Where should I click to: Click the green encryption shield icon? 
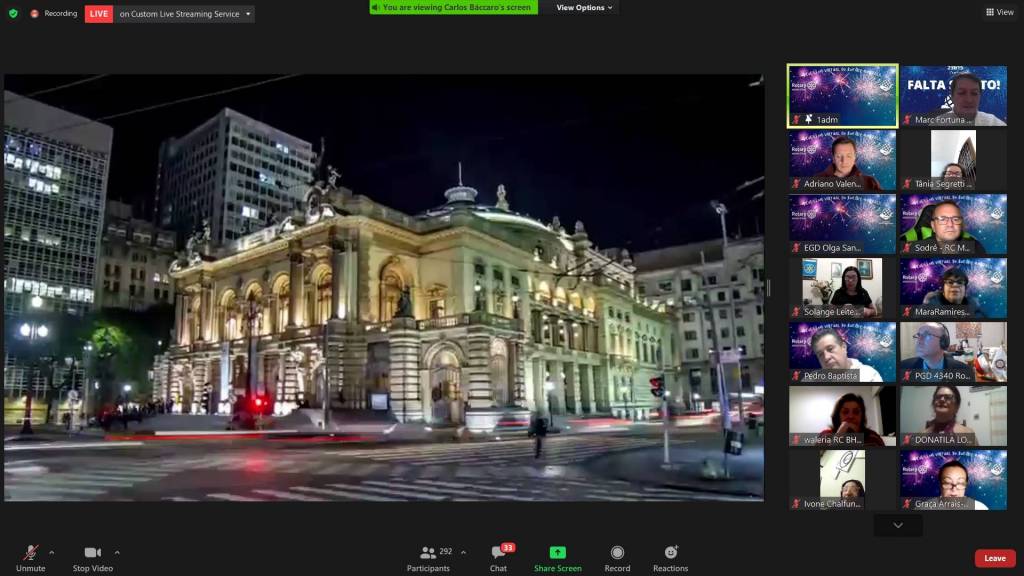click(13, 14)
